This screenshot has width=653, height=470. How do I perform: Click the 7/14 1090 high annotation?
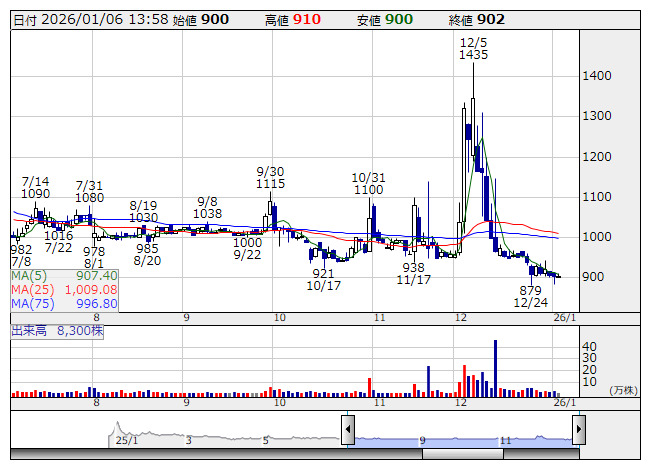coord(36,187)
